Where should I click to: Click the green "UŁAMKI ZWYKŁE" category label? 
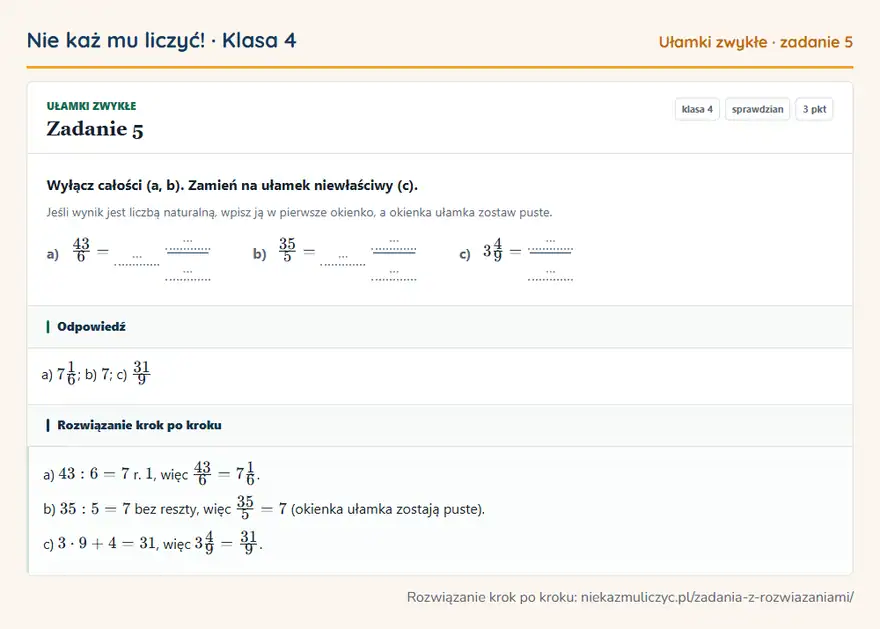tap(91, 106)
